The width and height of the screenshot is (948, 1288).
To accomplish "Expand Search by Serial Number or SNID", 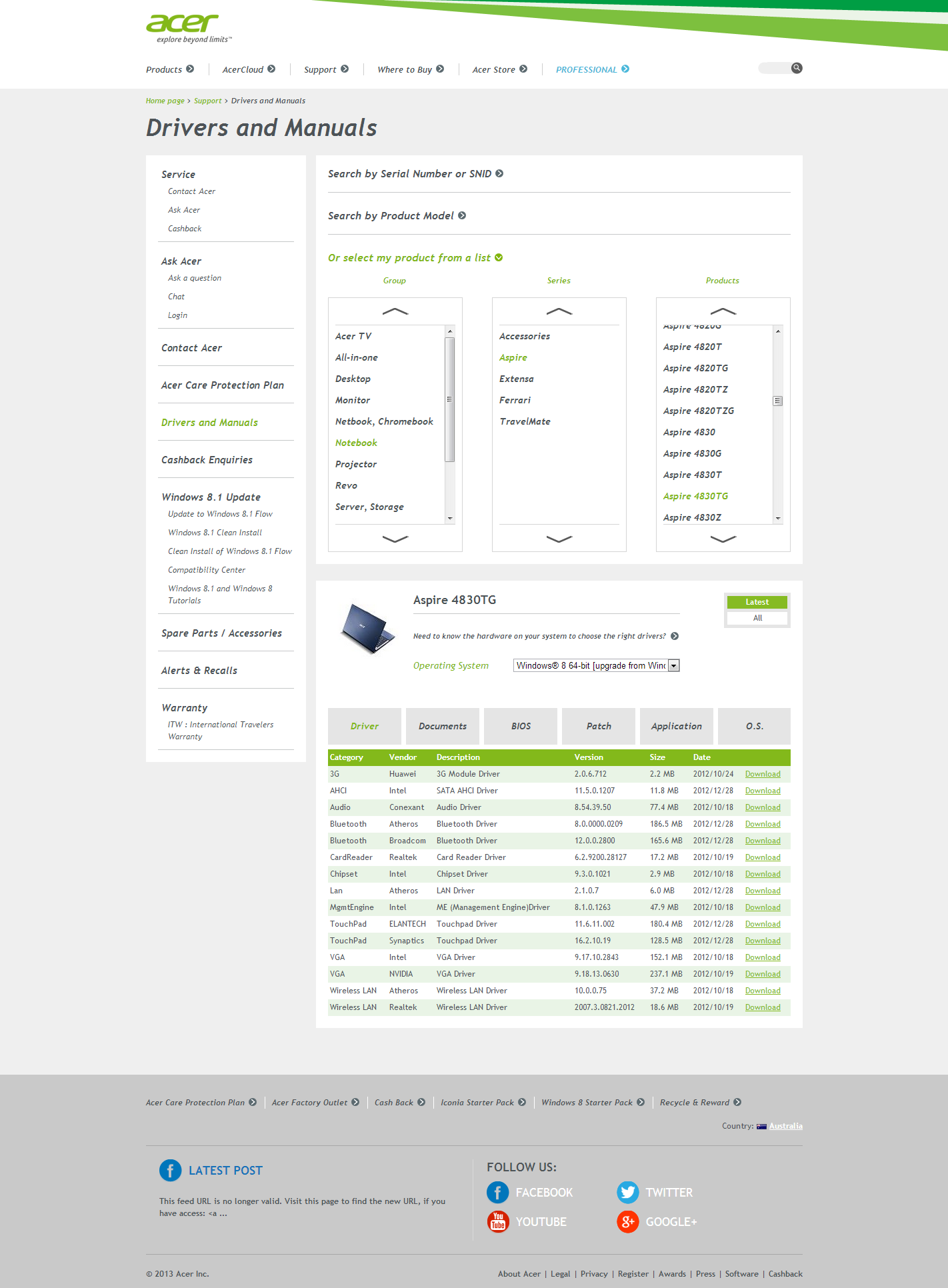I will (x=415, y=173).
